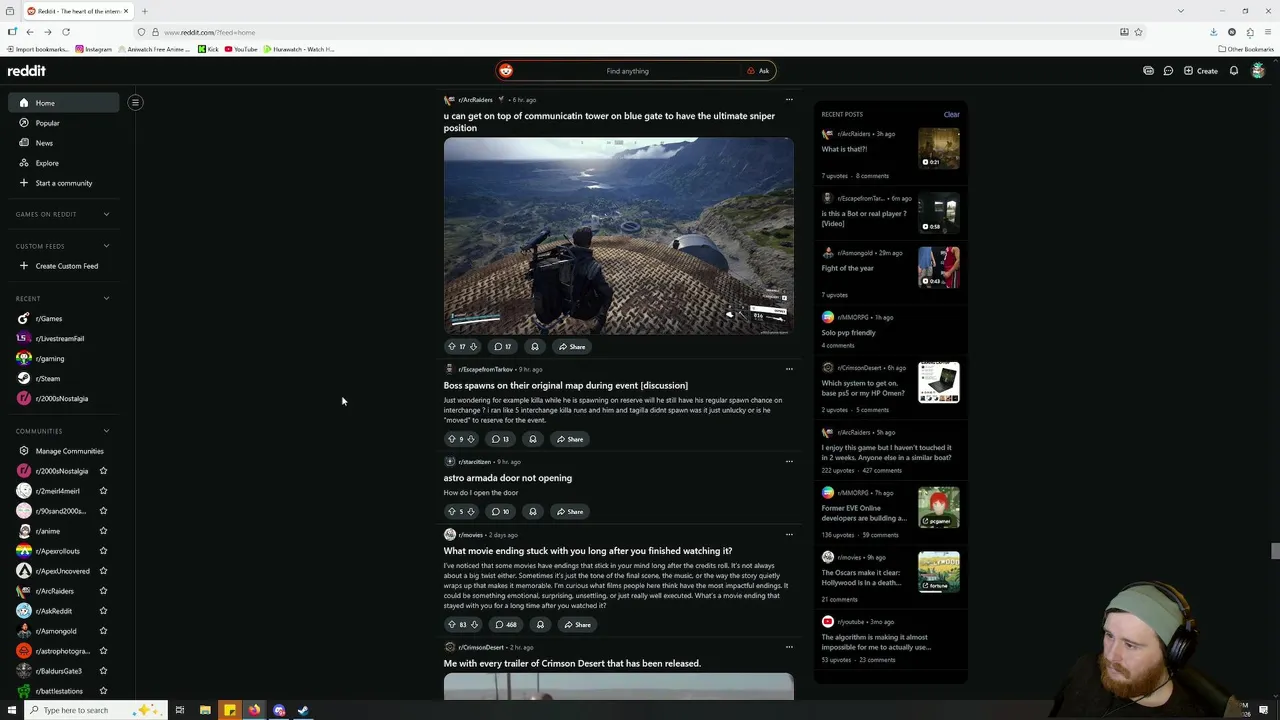Toggle favorite star for r/90sand2000s
This screenshot has width=1280, height=720.
pos(103,511)
